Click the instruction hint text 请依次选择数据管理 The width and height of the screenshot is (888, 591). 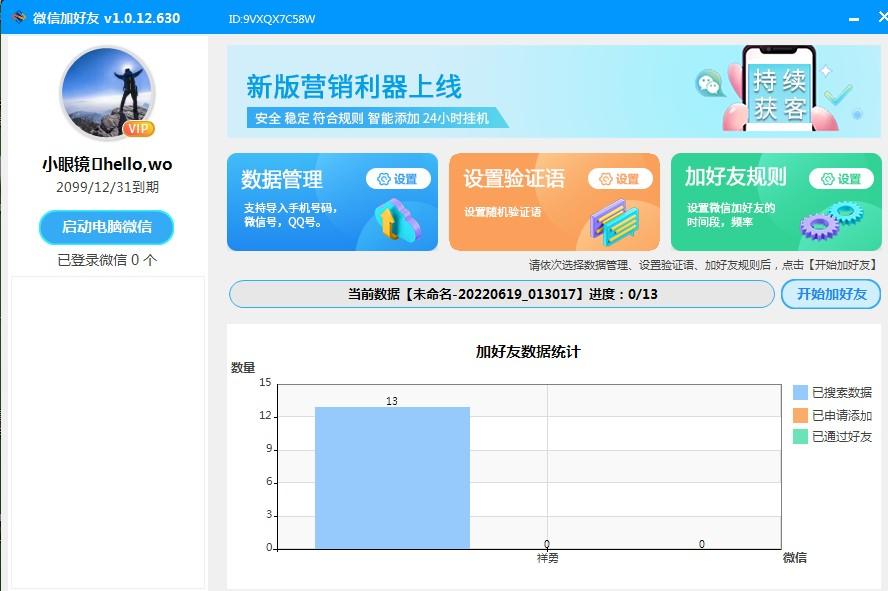(703, 265)
